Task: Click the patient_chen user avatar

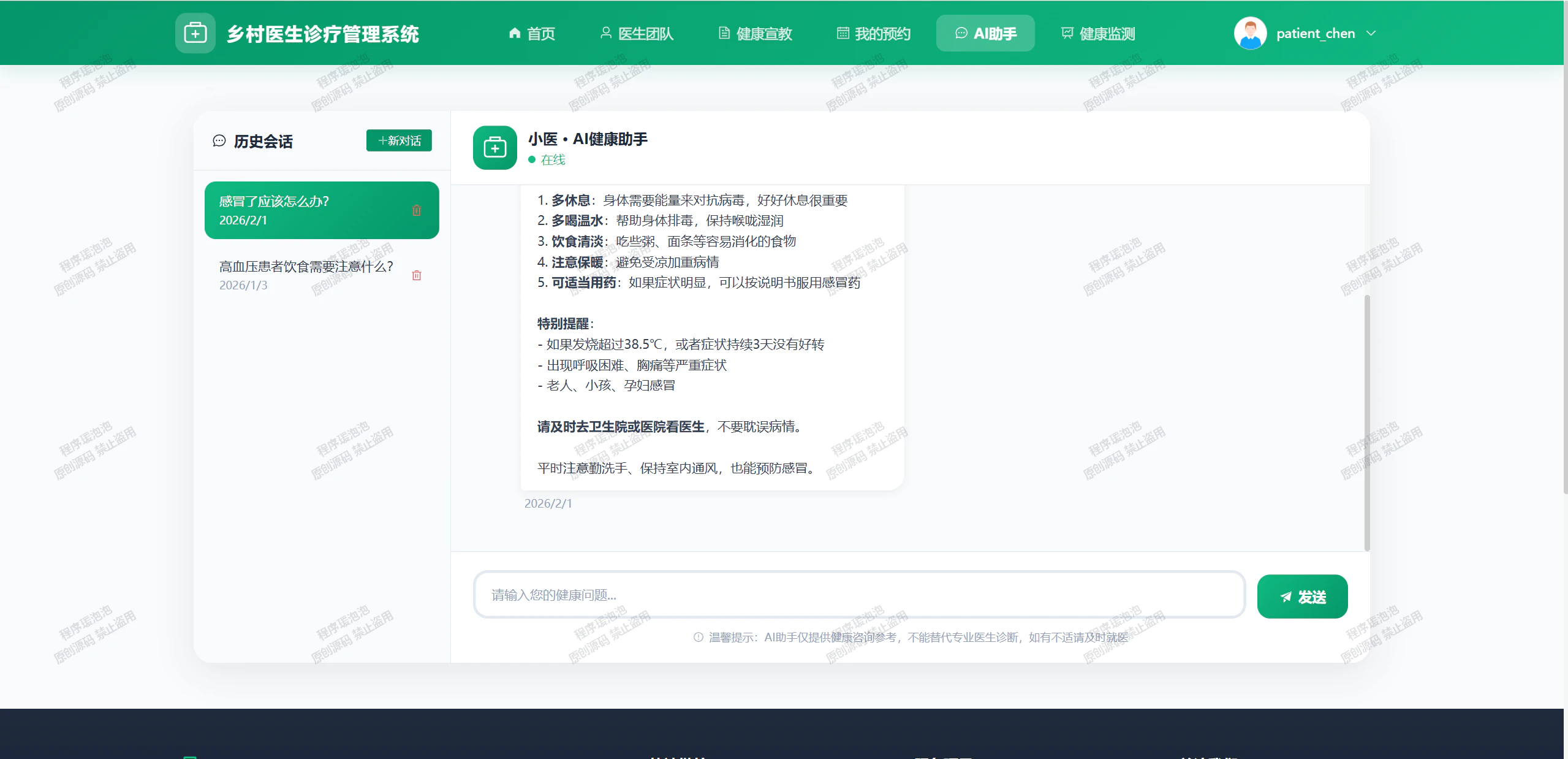Action: pyautogui.click(x=1250, y=33)
